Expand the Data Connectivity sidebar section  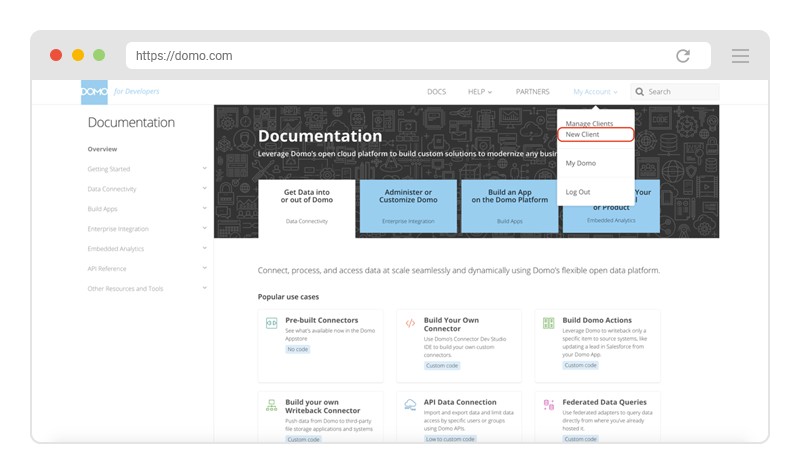[x=204, y=189]
